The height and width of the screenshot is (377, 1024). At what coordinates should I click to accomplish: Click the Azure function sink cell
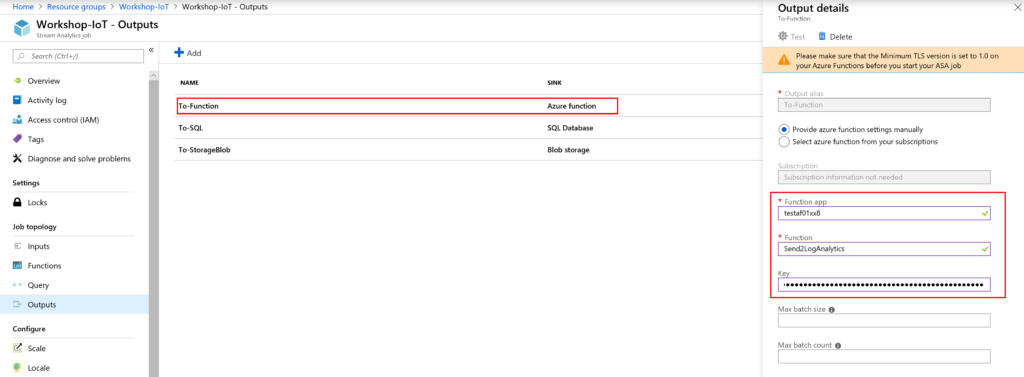[x=571, y=106]
